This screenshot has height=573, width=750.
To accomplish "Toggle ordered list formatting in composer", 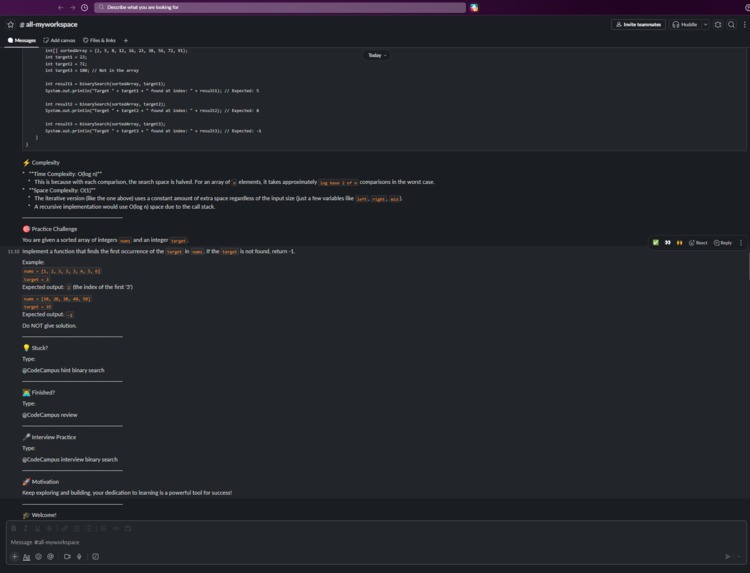I will tap(77, 528).
